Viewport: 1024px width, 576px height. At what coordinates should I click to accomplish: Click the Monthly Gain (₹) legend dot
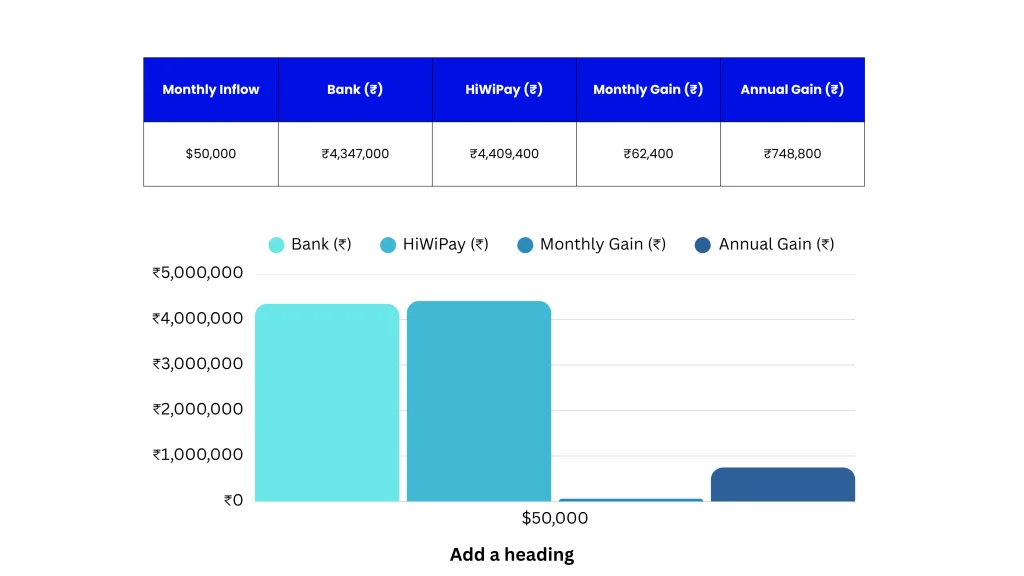click(x=524, y=244)
